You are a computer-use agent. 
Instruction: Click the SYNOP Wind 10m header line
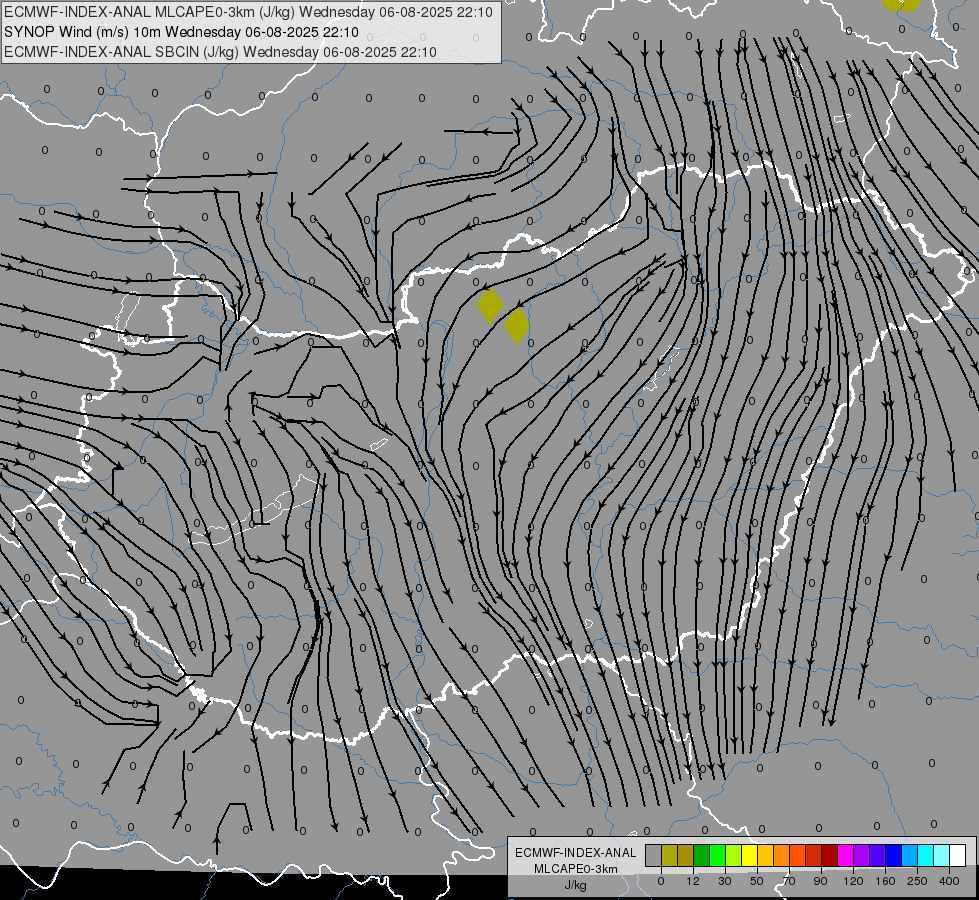(x=181, y=32)
